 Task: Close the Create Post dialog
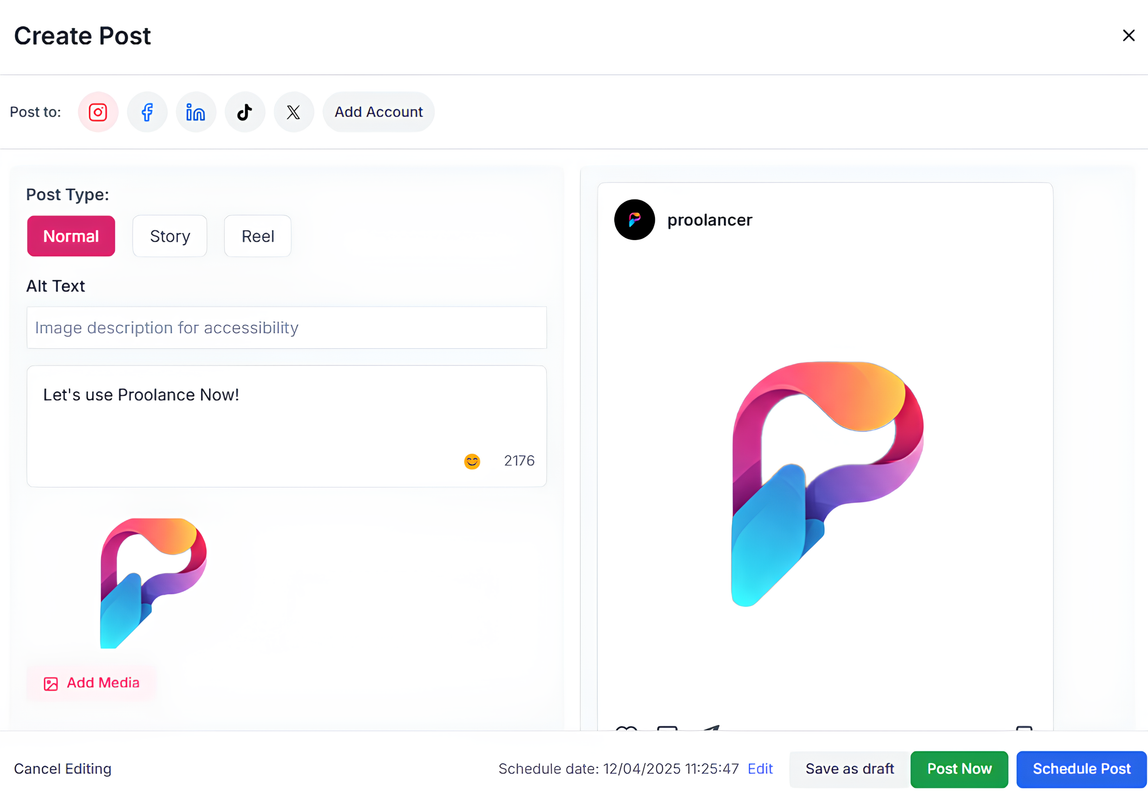click(x=1128, y=35)
